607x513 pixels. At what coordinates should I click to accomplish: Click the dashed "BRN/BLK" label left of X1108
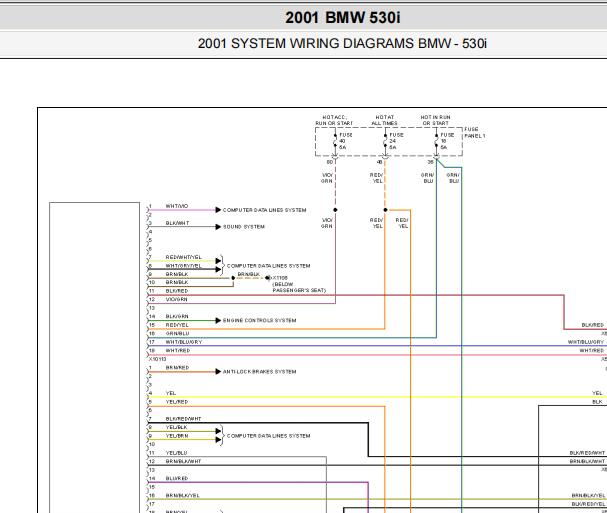[249, 274]
